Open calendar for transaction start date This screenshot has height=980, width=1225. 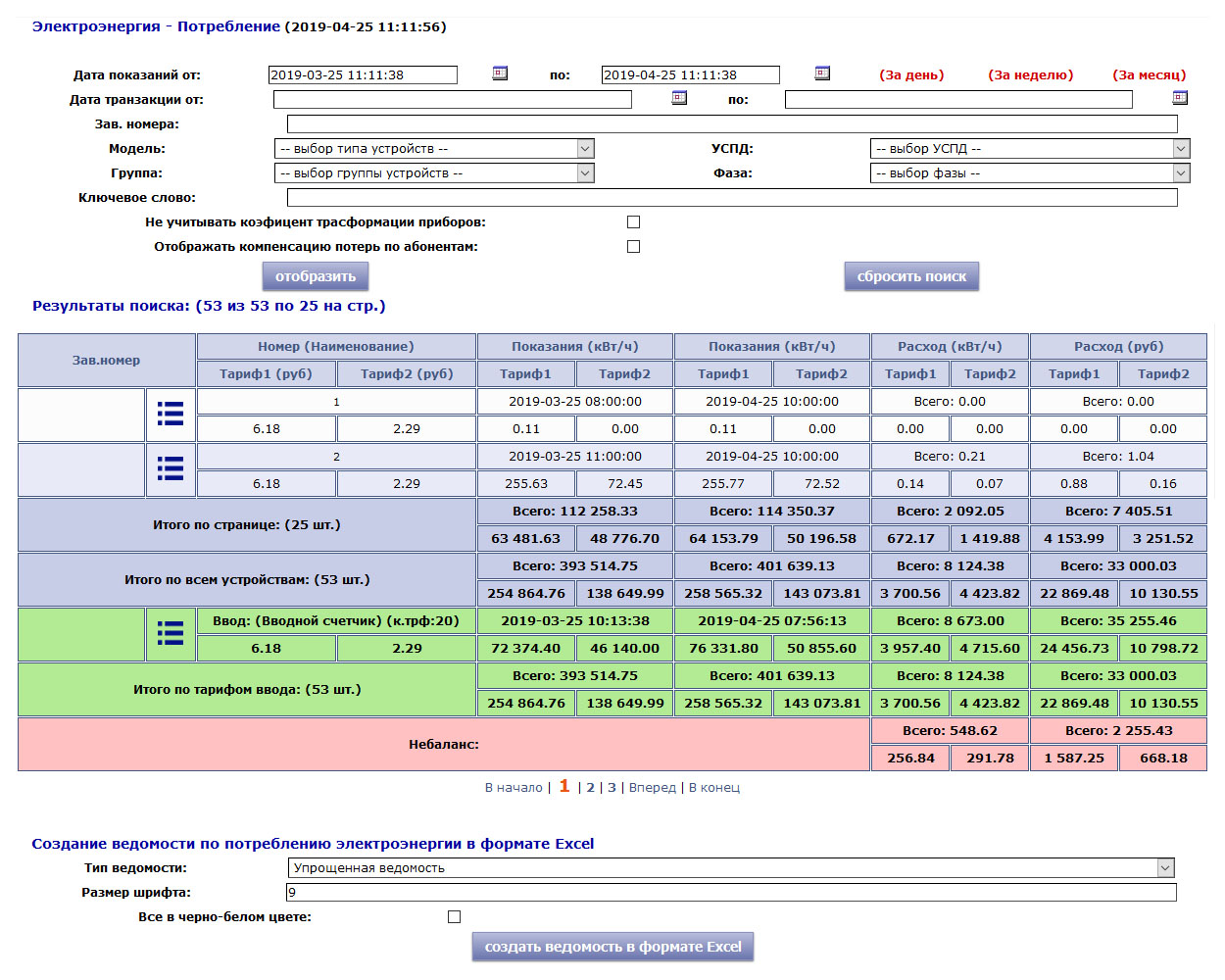coord(679,98)
